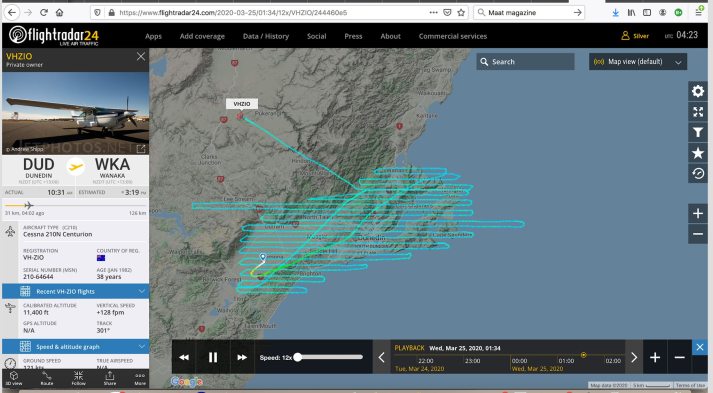The image size is (713, 393).
Task: Open aircraft photo in new window icon
Action: (141, 149)
